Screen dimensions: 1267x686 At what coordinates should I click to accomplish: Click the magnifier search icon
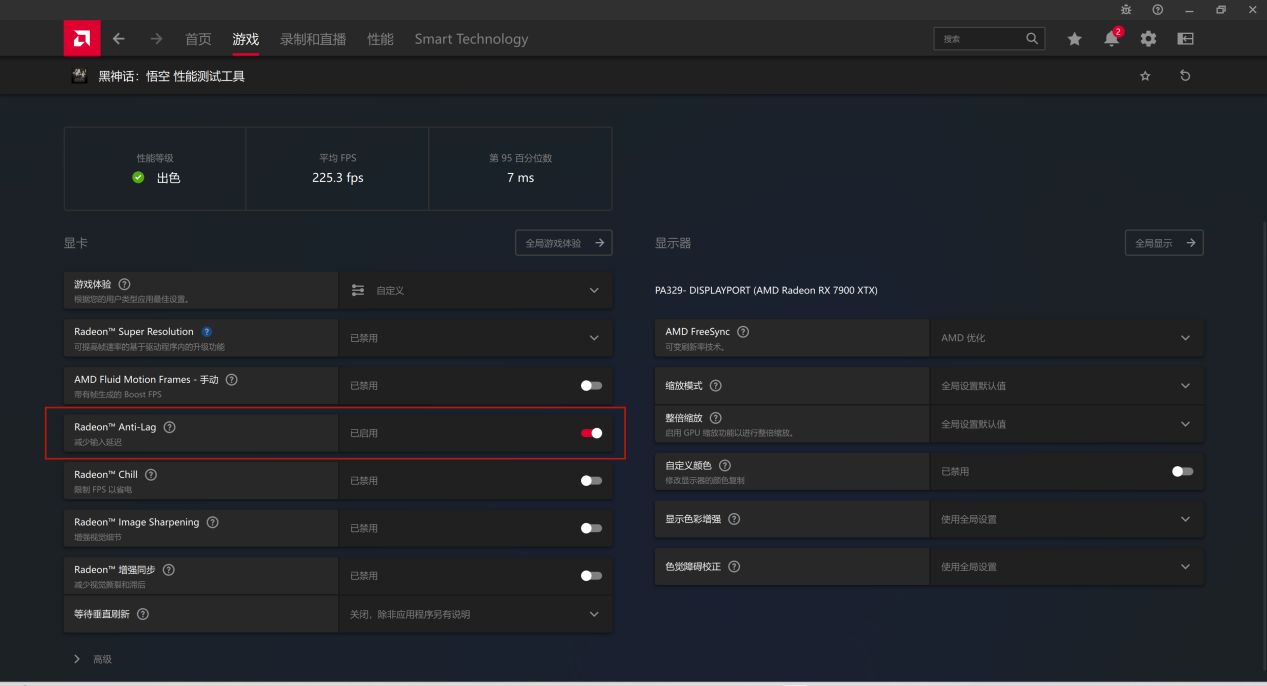click(x=1032, y=39)
